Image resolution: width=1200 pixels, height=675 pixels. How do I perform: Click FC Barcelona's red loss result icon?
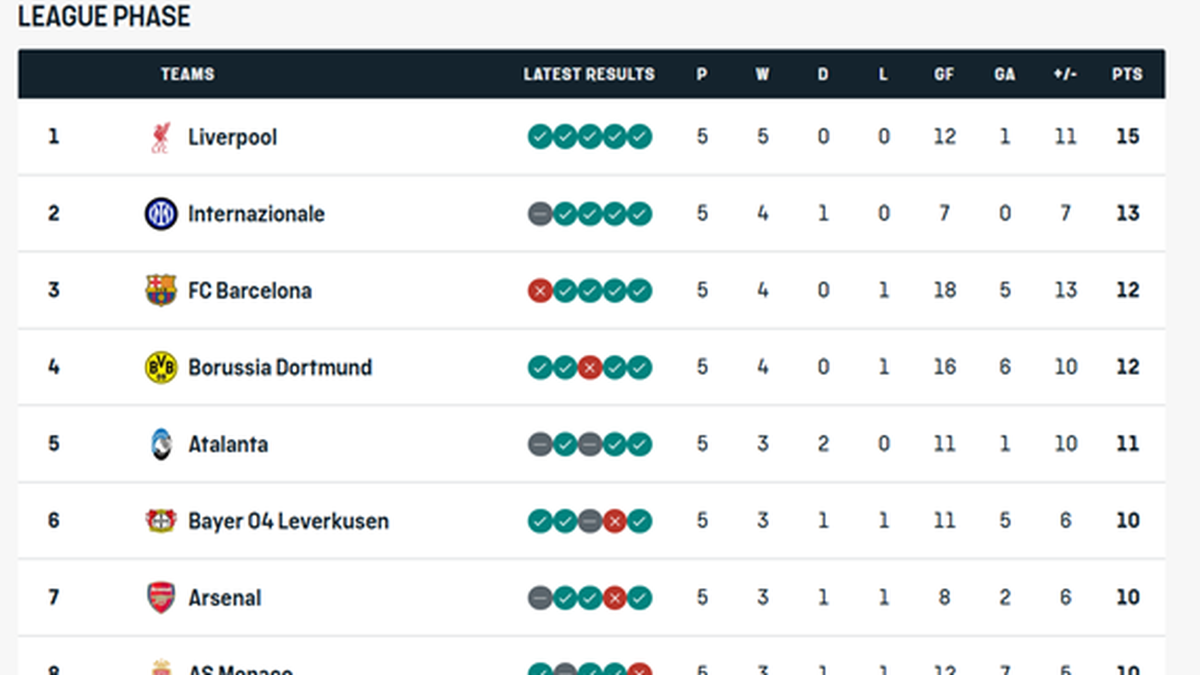click(x=540, y=291)
